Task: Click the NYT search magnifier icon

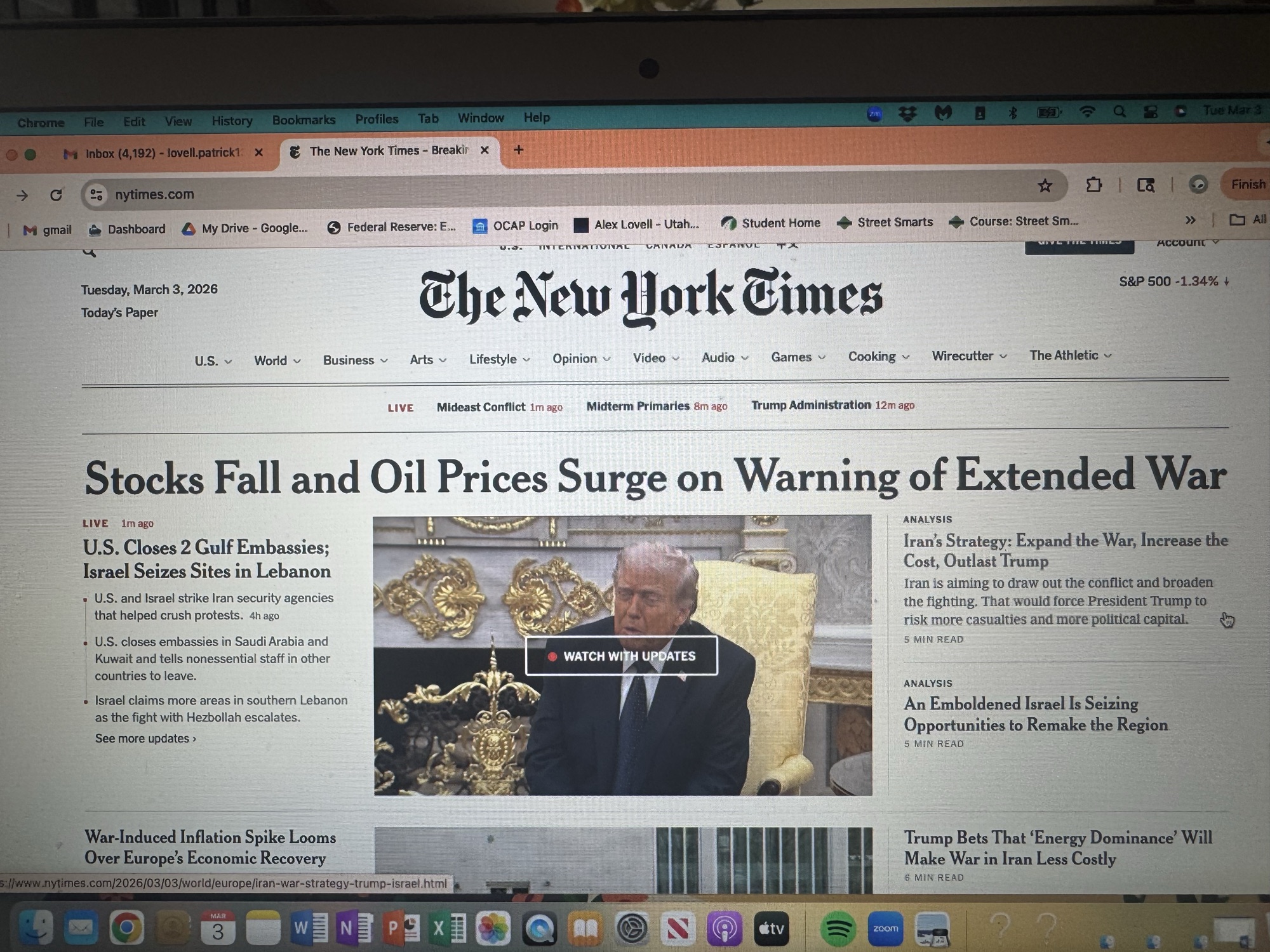Action: click(90, 251)
